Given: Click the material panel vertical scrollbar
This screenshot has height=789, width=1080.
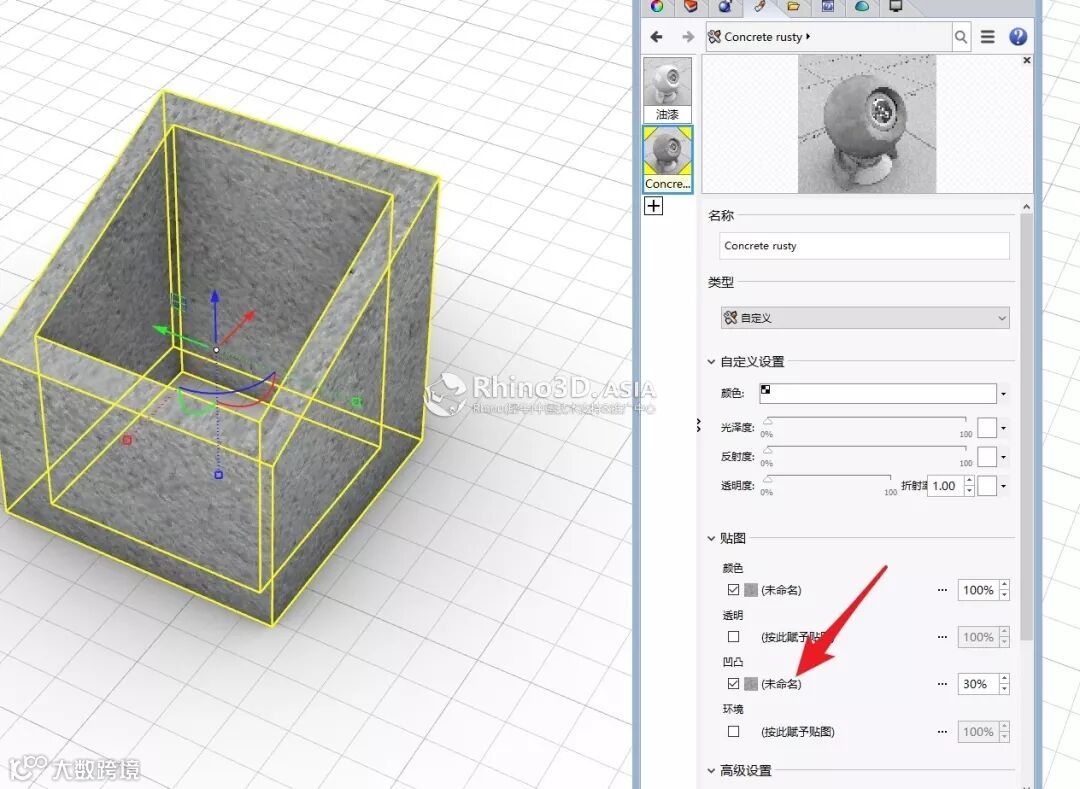Looking at the screenshot, I should point(1026,427).
